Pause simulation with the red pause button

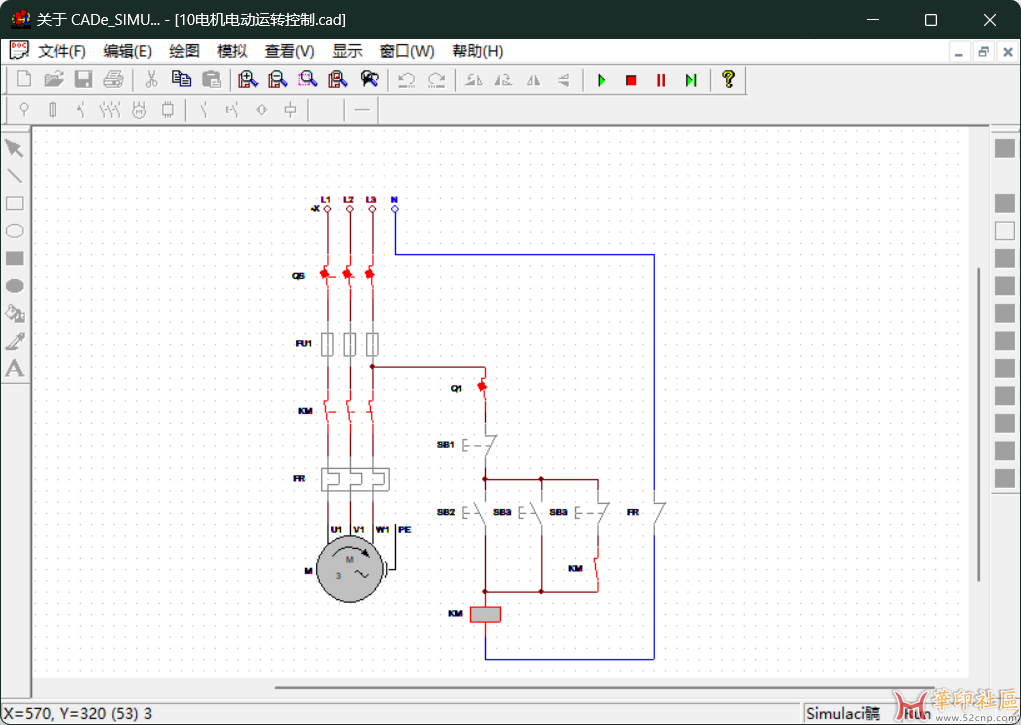point(661,80)
